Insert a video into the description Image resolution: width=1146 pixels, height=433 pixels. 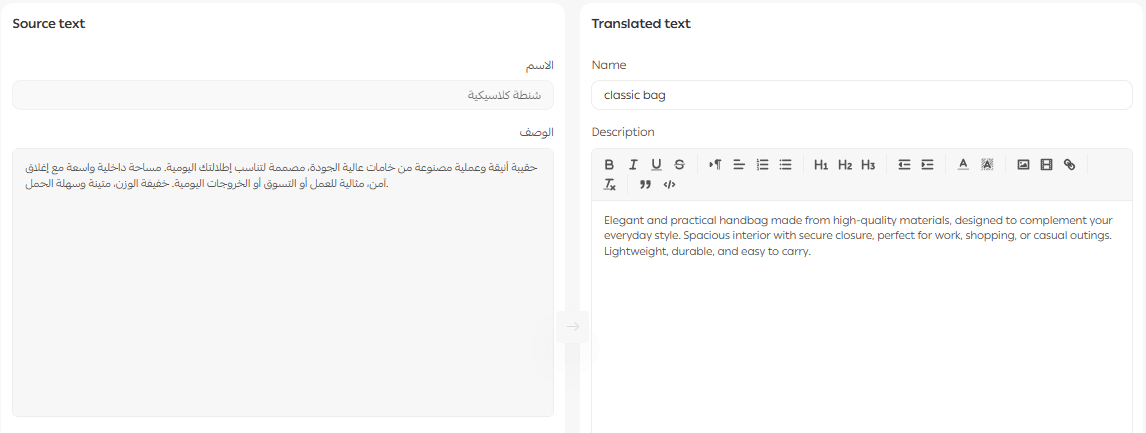click(1046, 165)
